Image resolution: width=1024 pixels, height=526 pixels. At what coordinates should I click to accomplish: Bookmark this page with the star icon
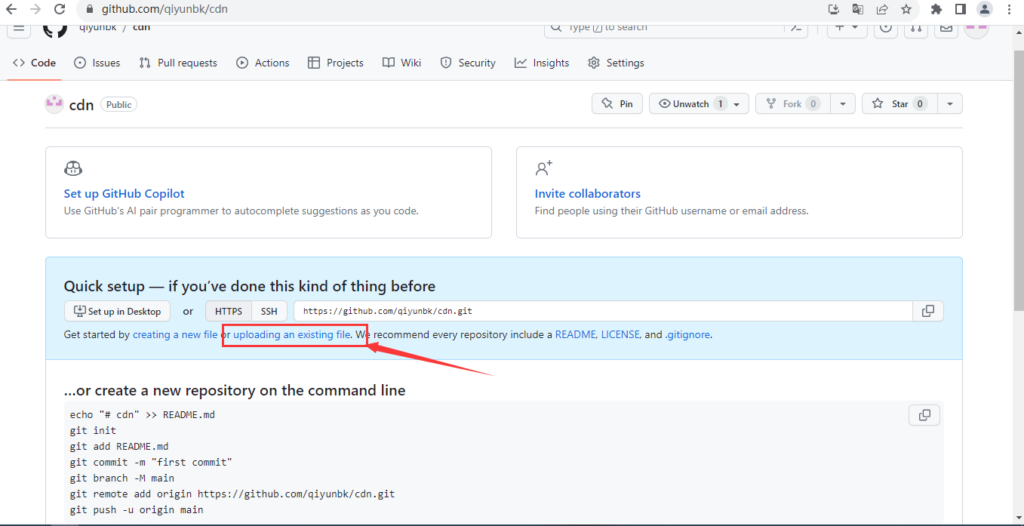[906, 9]
